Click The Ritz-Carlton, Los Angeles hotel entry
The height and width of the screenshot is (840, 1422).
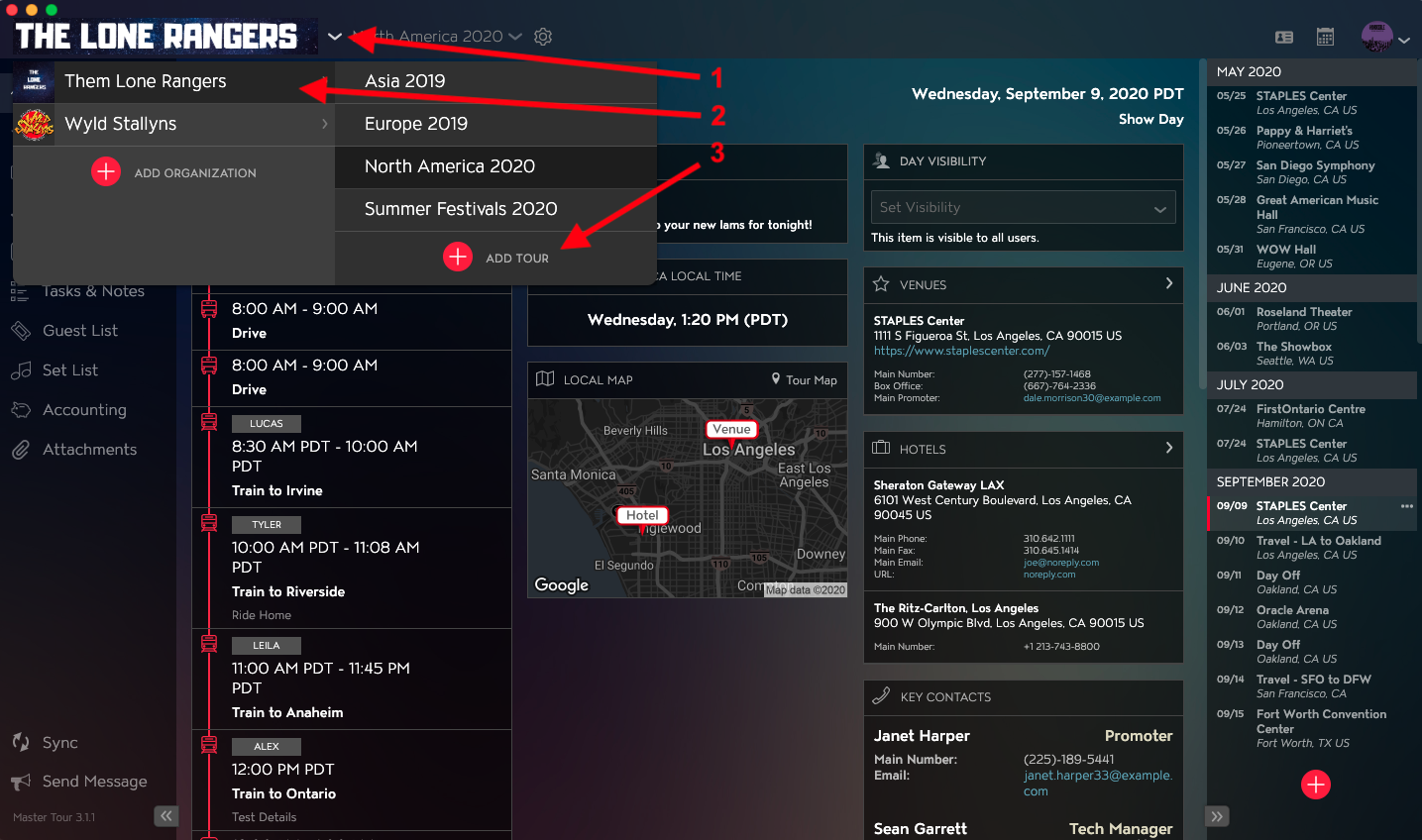(1024, 627)
